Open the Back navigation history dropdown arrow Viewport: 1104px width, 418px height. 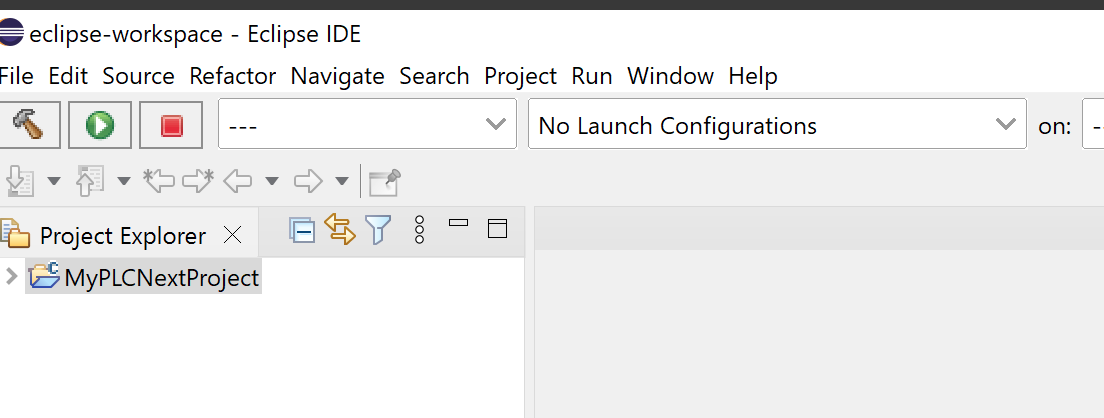[272, 182]
